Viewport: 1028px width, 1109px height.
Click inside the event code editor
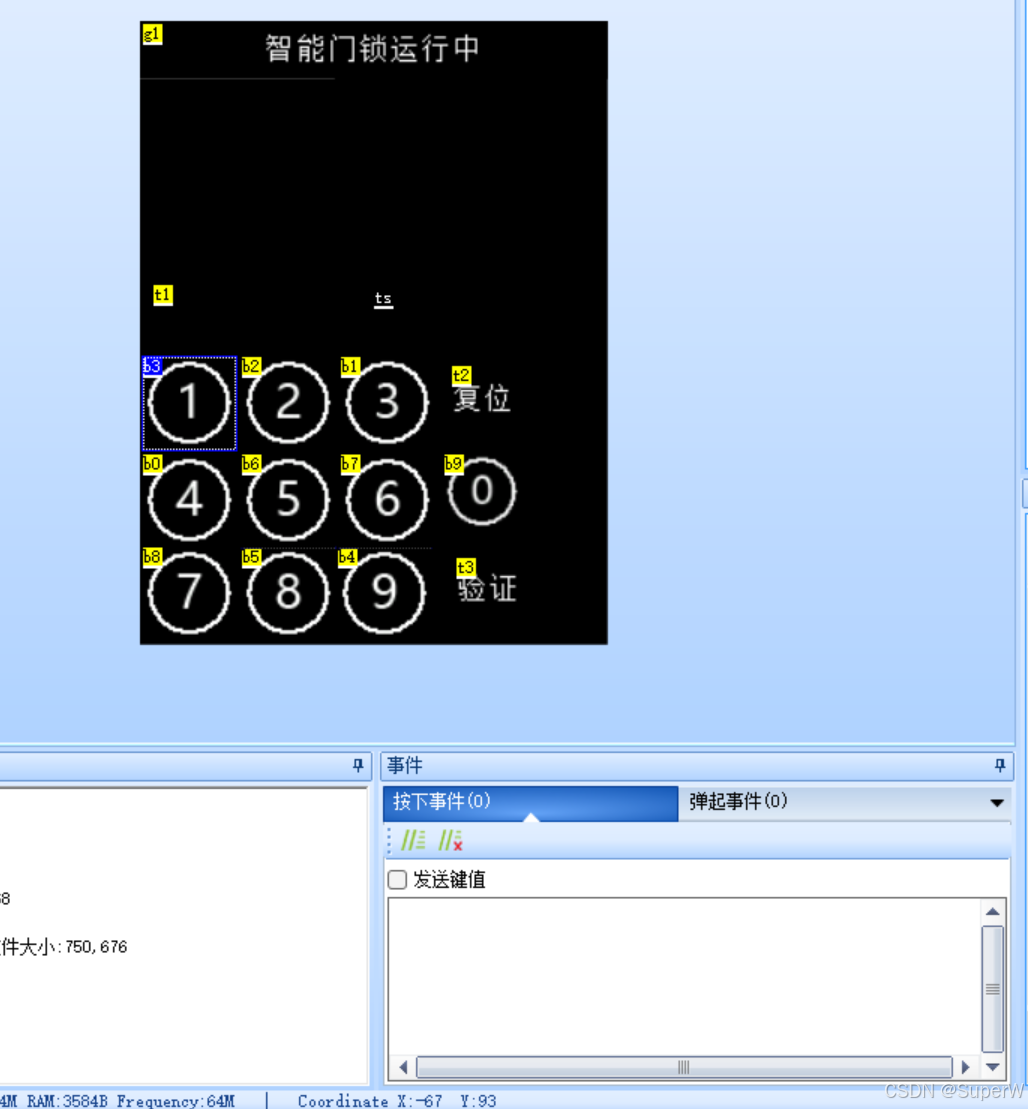pyautogui.click(x=684, y=976)
